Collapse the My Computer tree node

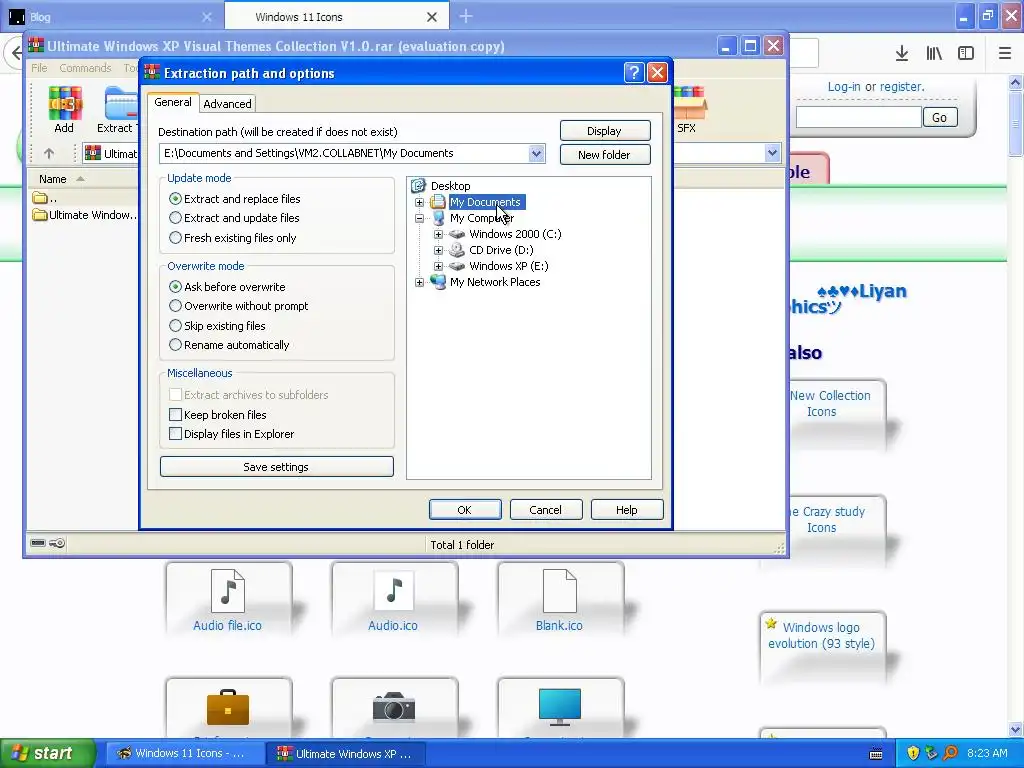(419, 218)
